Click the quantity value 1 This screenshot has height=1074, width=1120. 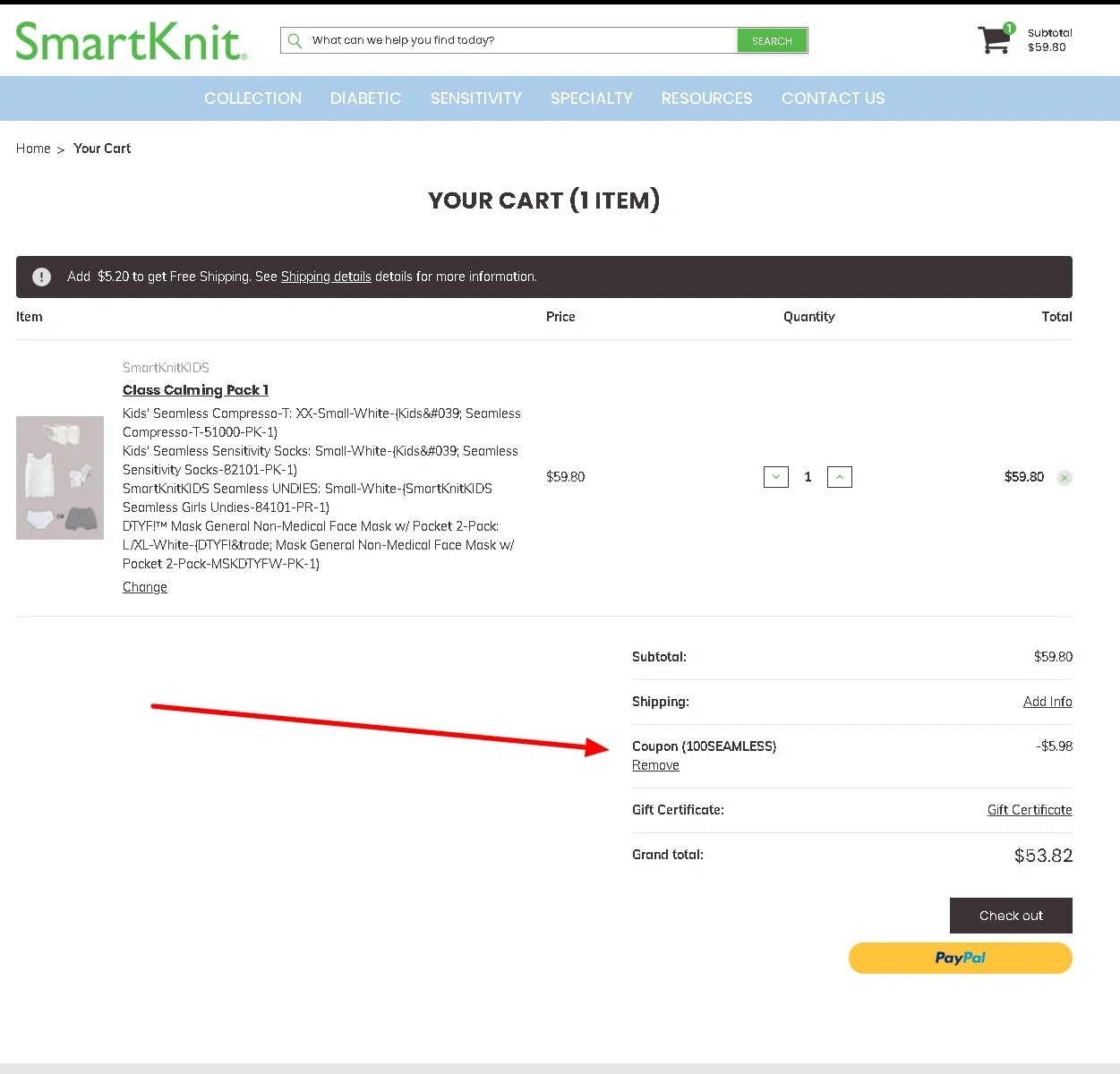(x=808, y=477)
